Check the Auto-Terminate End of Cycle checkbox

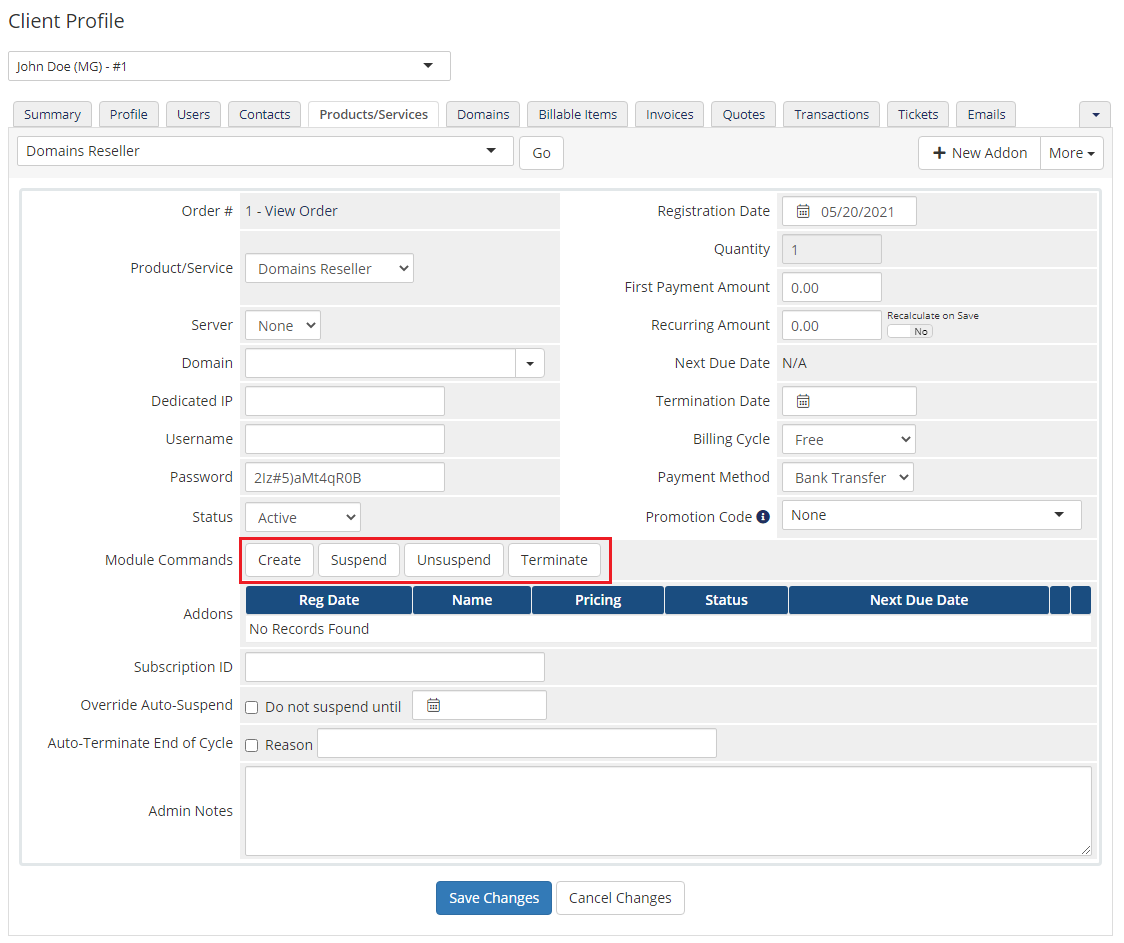tap(252, 745)
